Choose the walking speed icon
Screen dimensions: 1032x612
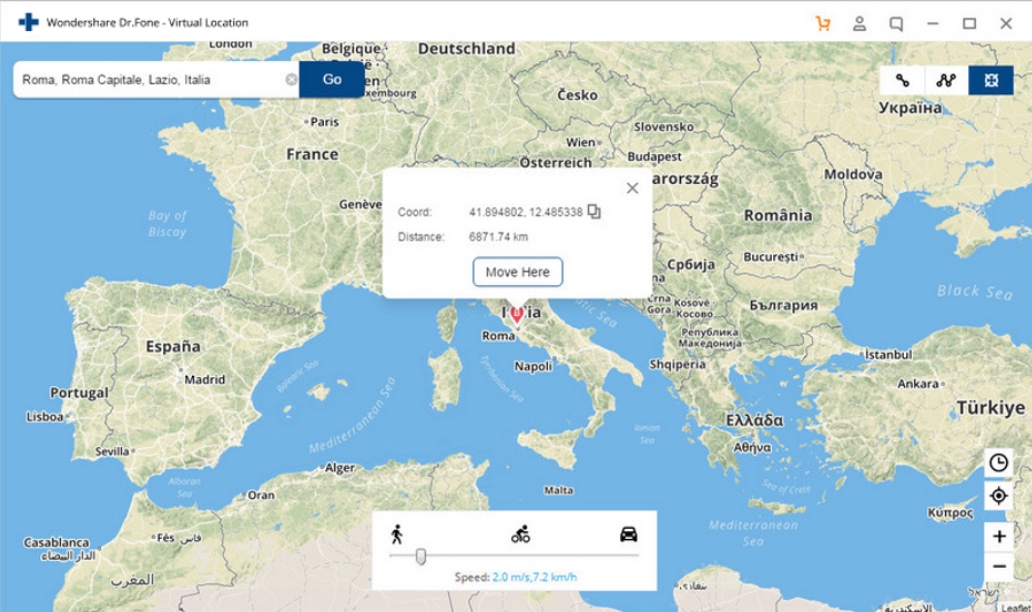pos(396,534)
